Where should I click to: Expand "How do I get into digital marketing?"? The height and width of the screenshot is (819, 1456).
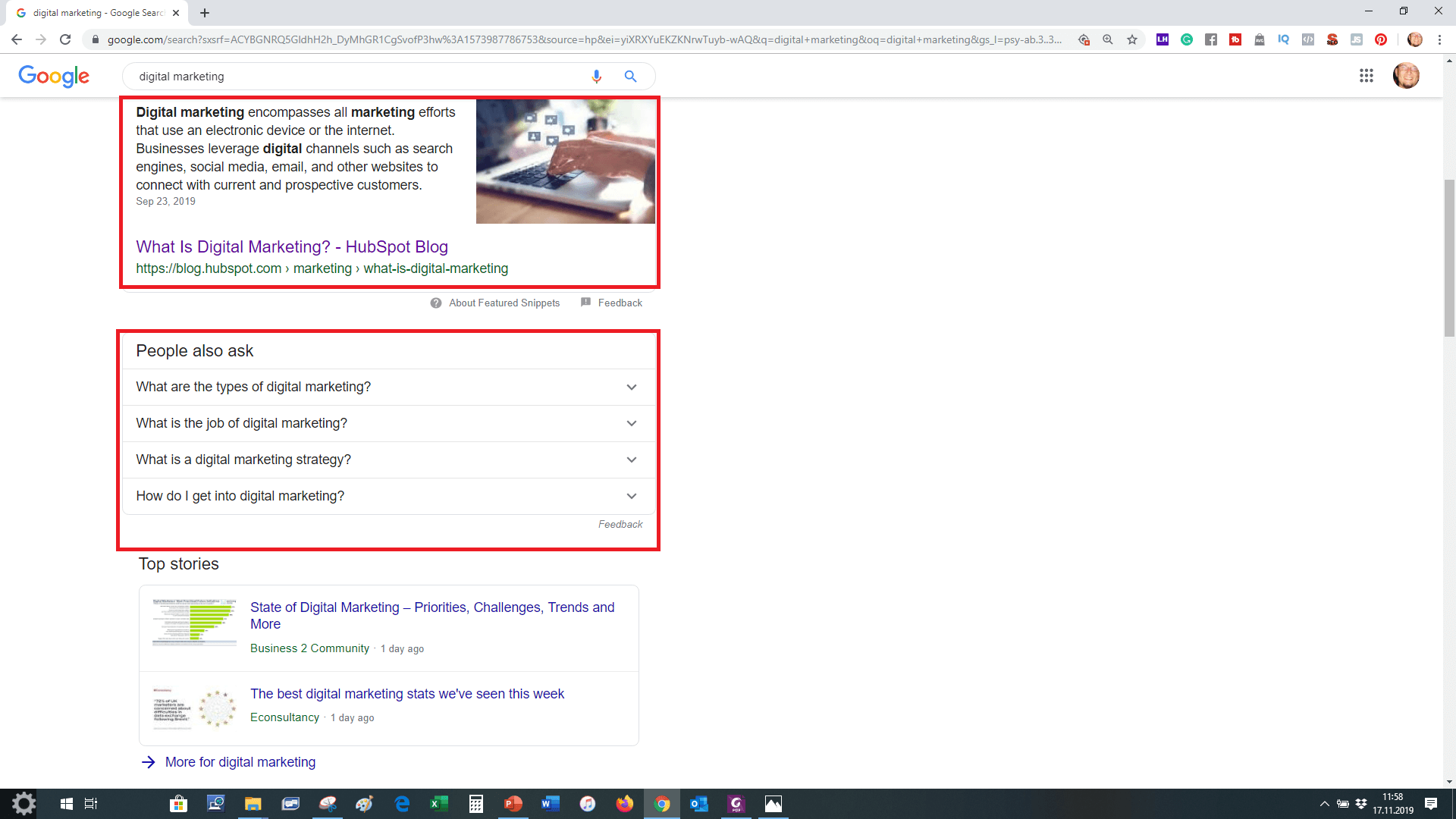pos(631,497)
